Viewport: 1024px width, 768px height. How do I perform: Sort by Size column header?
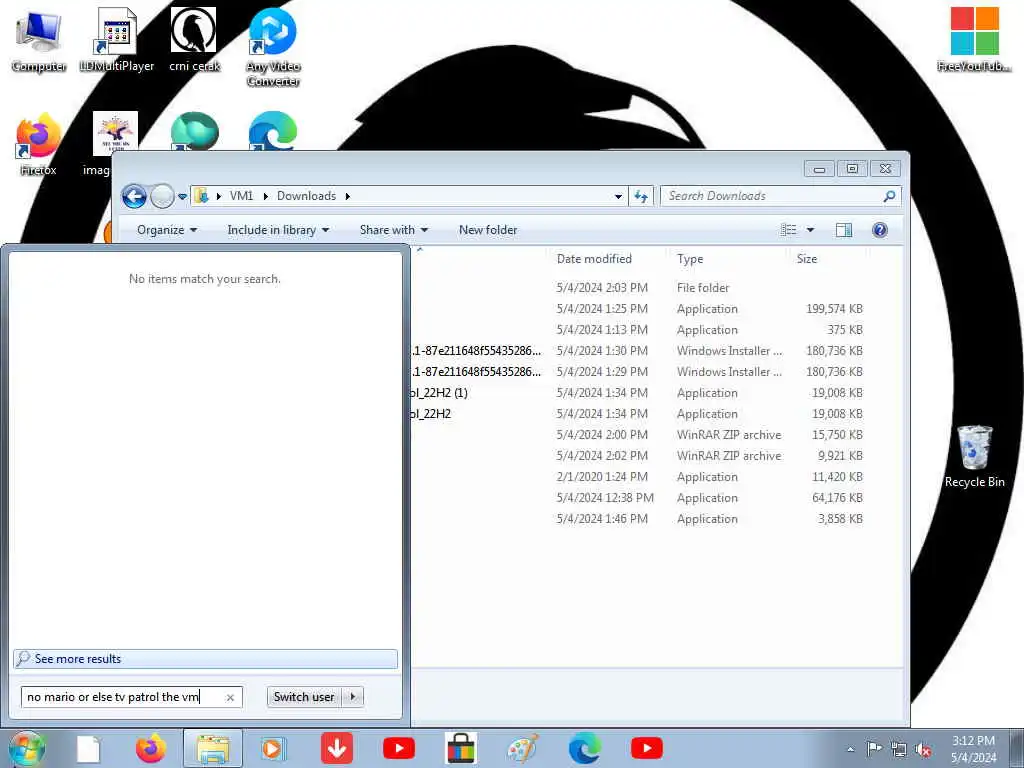point(807,259)
